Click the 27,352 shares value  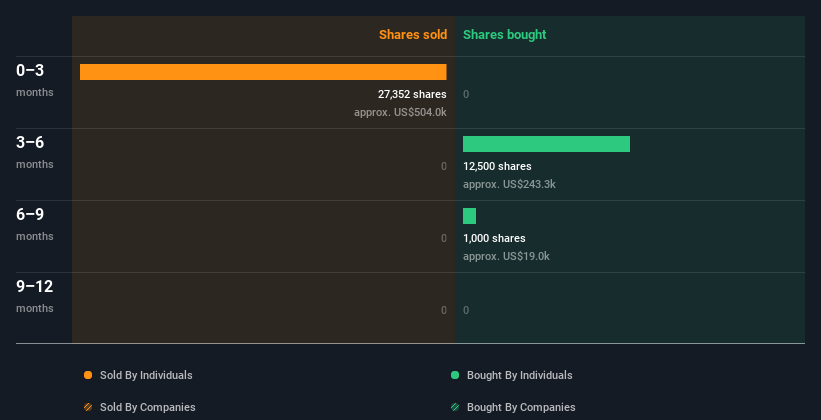[x=412, y=94]
